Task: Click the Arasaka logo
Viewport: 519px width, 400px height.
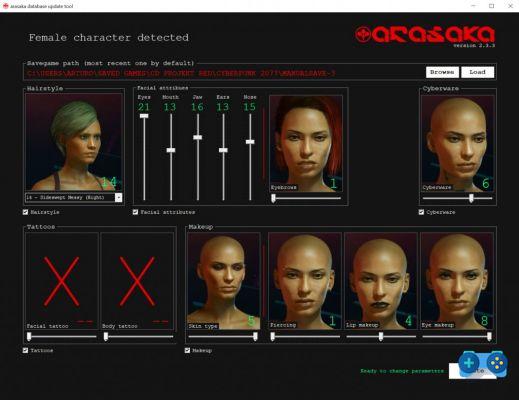Action: pyautogui.click(x=425, y=34)
